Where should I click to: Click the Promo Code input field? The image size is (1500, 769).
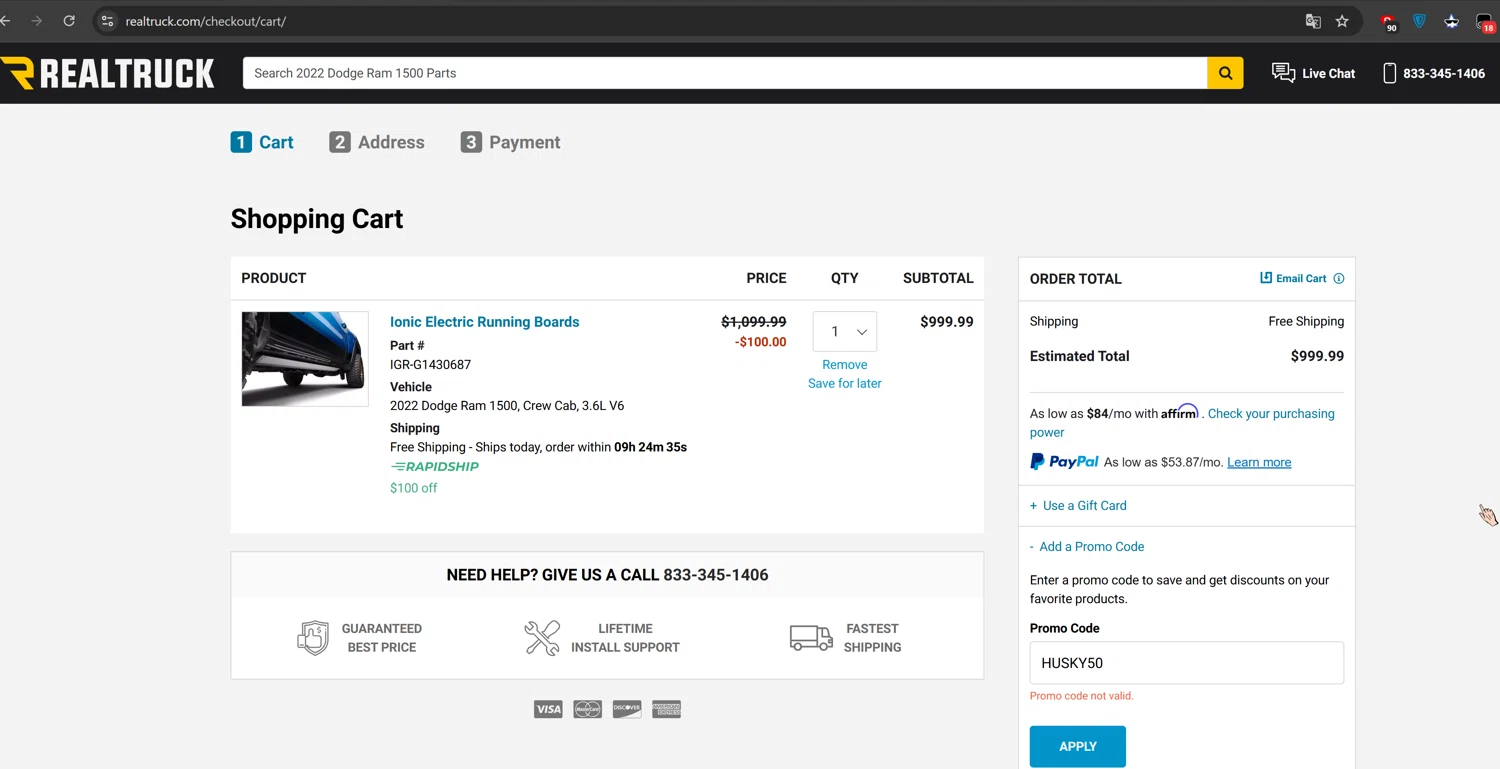point(1186,663)
